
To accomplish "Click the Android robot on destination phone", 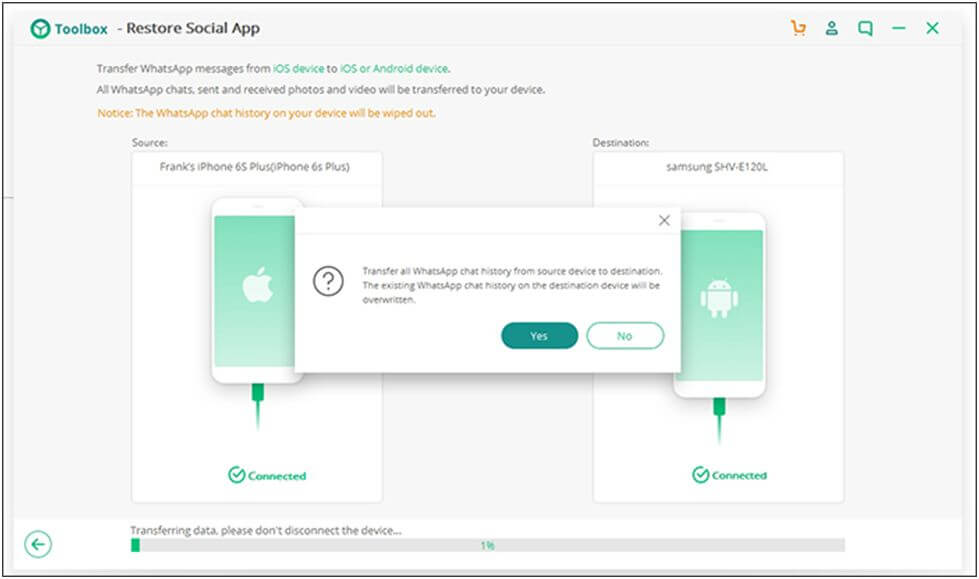I will click(719, 298).
